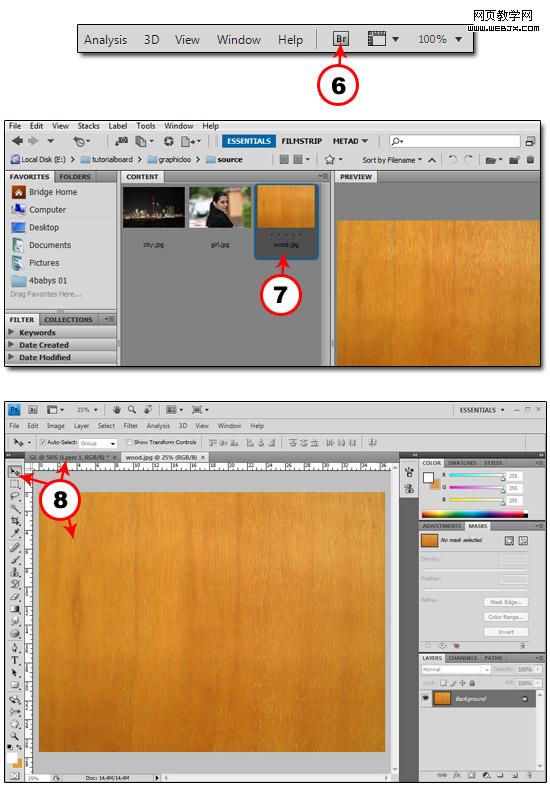This screenshot has width=550, height=794.
Task: Click the Rotate View tool in application bar
Action: click(x=148, y=409)
